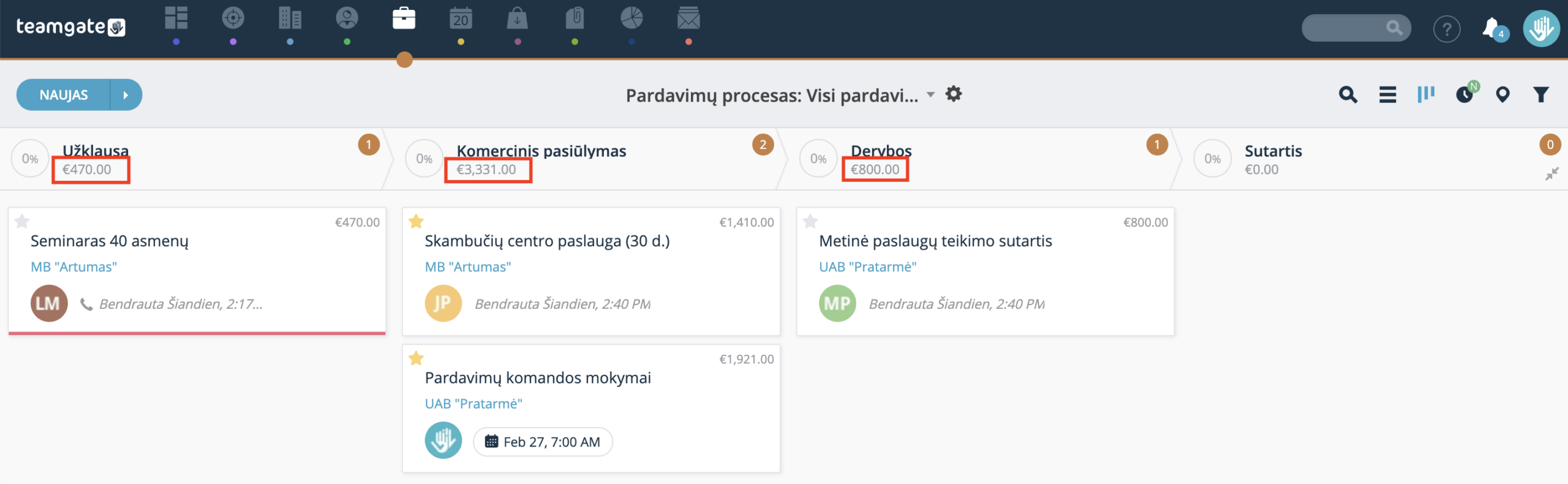Open the deals briefcase icon
The height and width of the screenshot is (484, 1568).
[x=404, y=18]
